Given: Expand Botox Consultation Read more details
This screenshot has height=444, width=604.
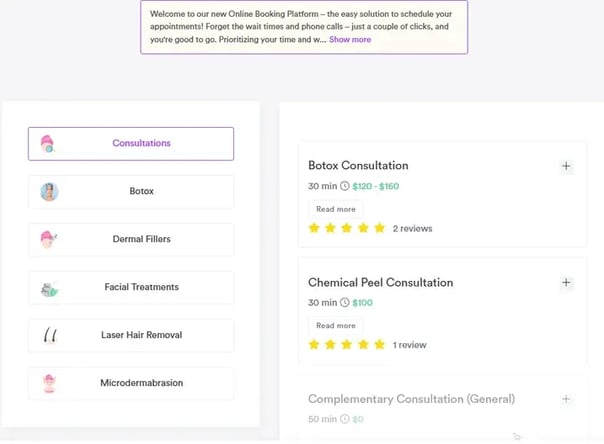Looking at the screenshot, I should click(336, 209).
